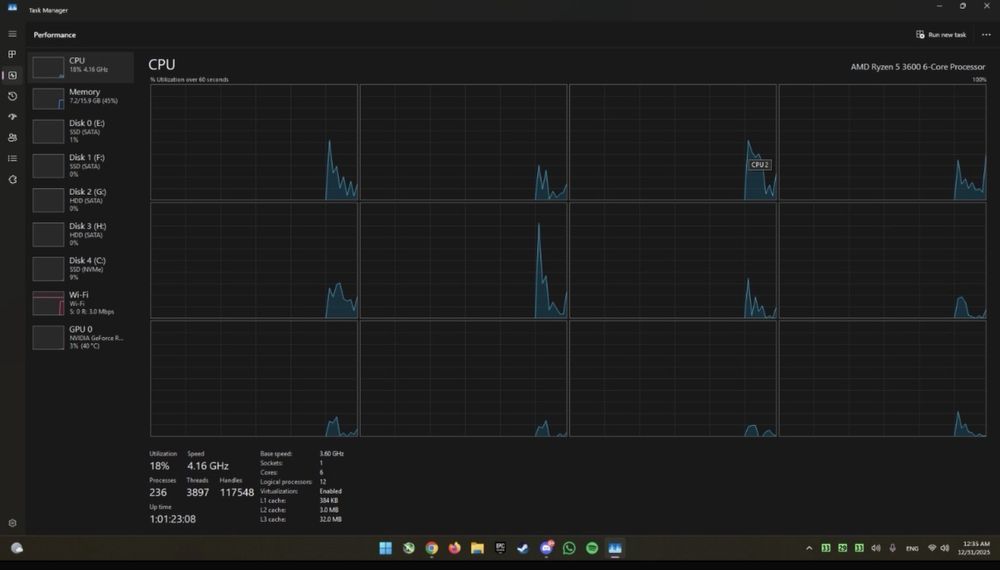
Task: Click the '% Utilization over 60 seconds' label
Action: [x=189, y=80]
